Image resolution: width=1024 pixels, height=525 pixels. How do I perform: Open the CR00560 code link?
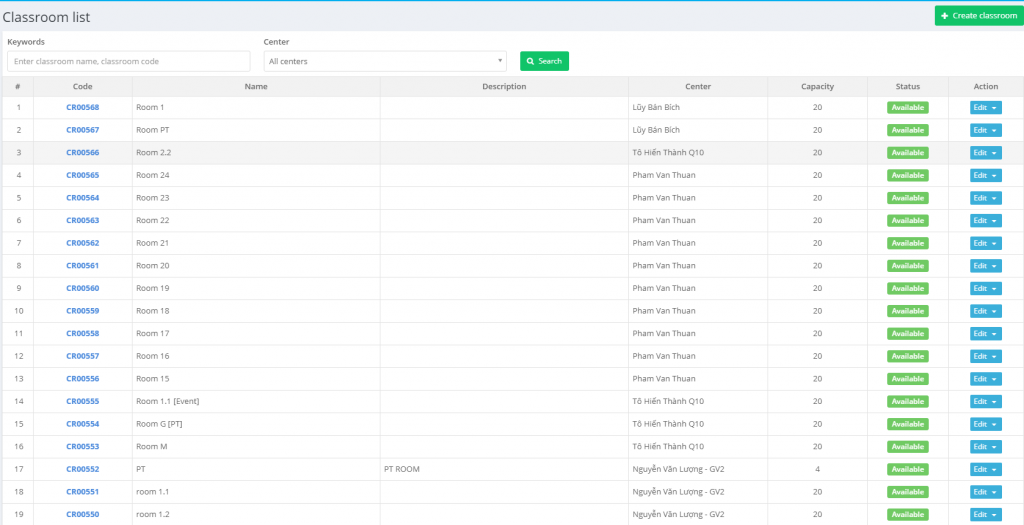pyautogui.click(x=82, y=288)
